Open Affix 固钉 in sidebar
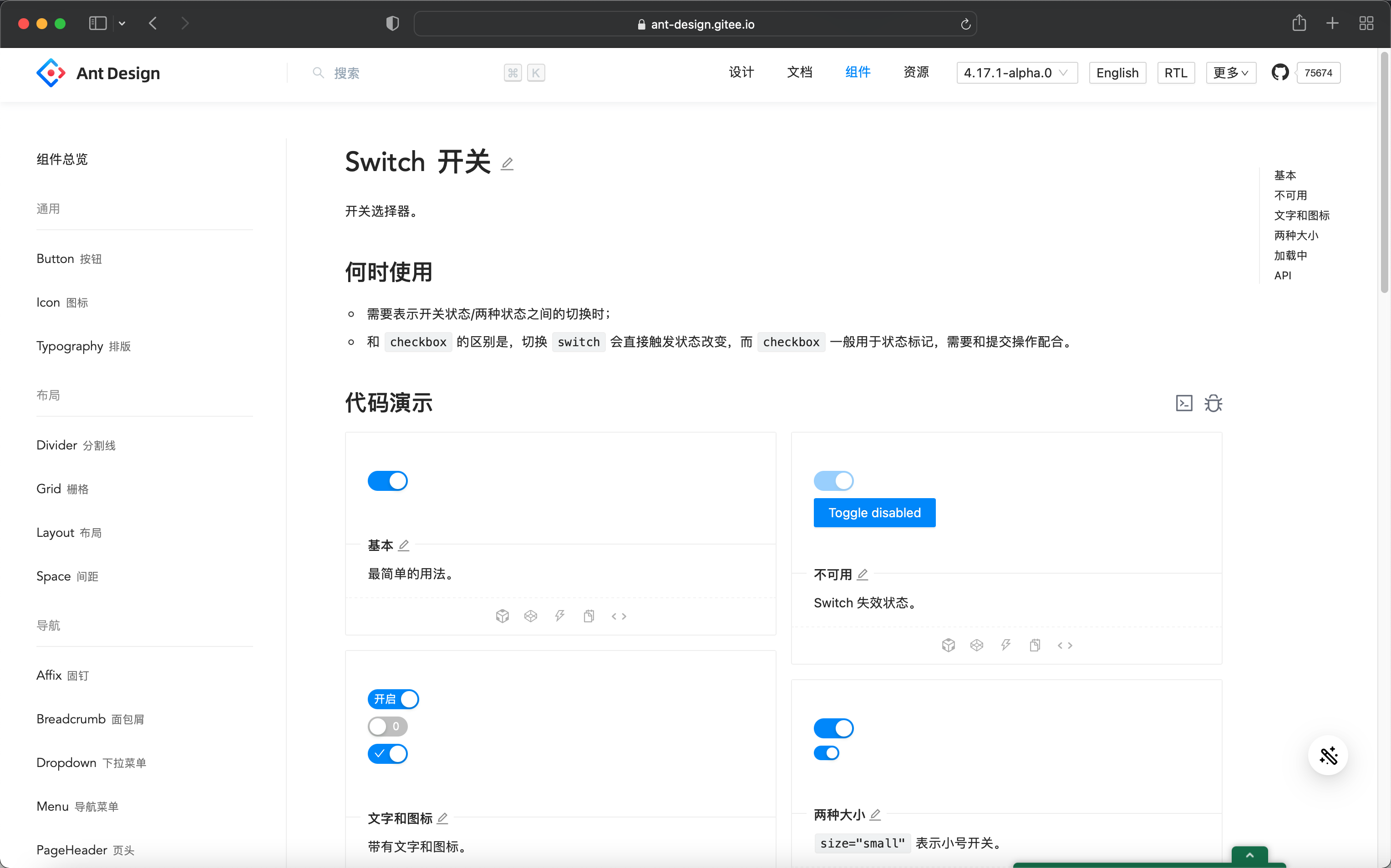The width and height of the screenshot is (1391, 868). point(63,676)
